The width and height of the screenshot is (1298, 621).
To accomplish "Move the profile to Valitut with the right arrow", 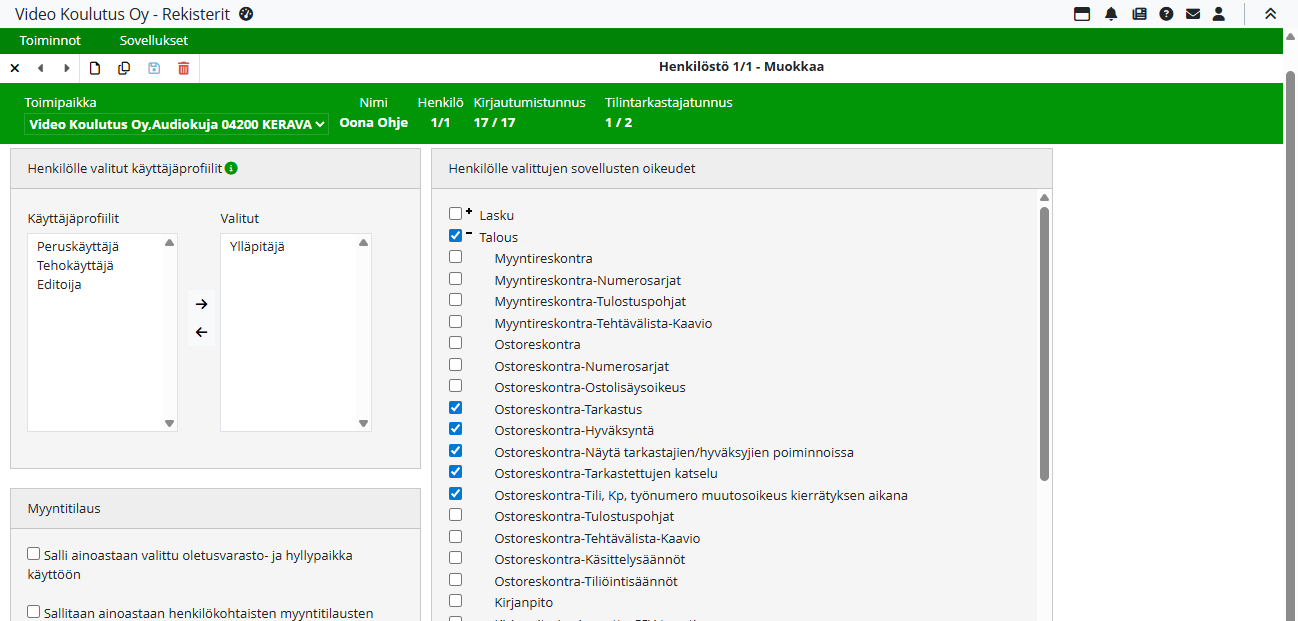I will pyautogui.click(x=201, y=304).
